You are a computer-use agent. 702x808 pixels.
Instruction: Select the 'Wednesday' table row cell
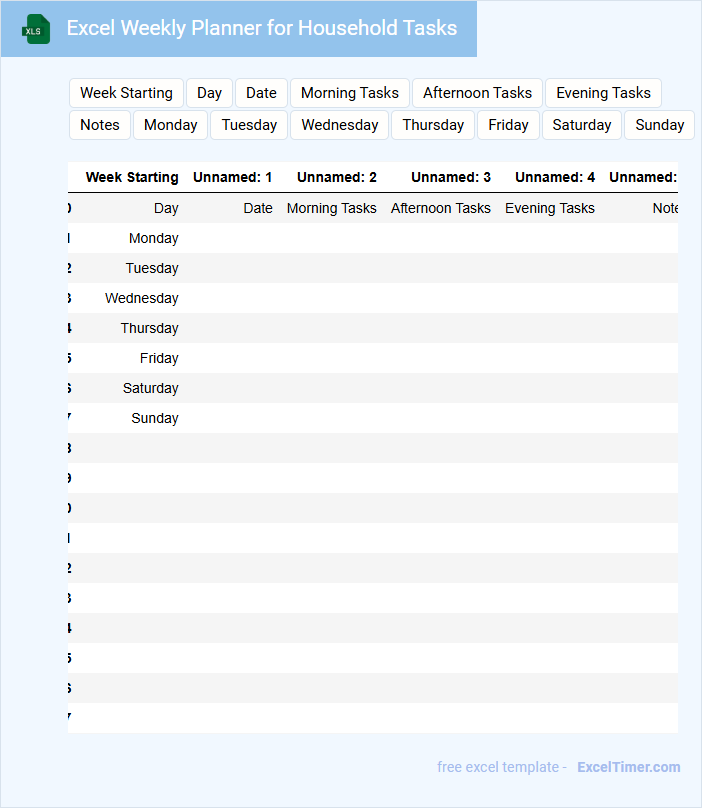(x=142, y=298)
